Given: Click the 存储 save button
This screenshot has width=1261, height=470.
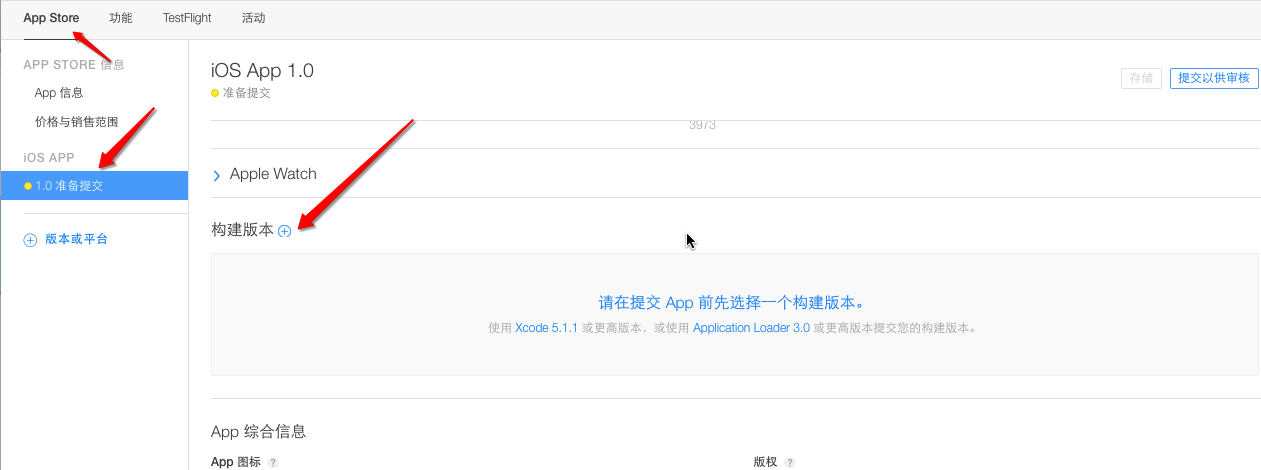Looking at the screenshot, I should coord(1141,78).
